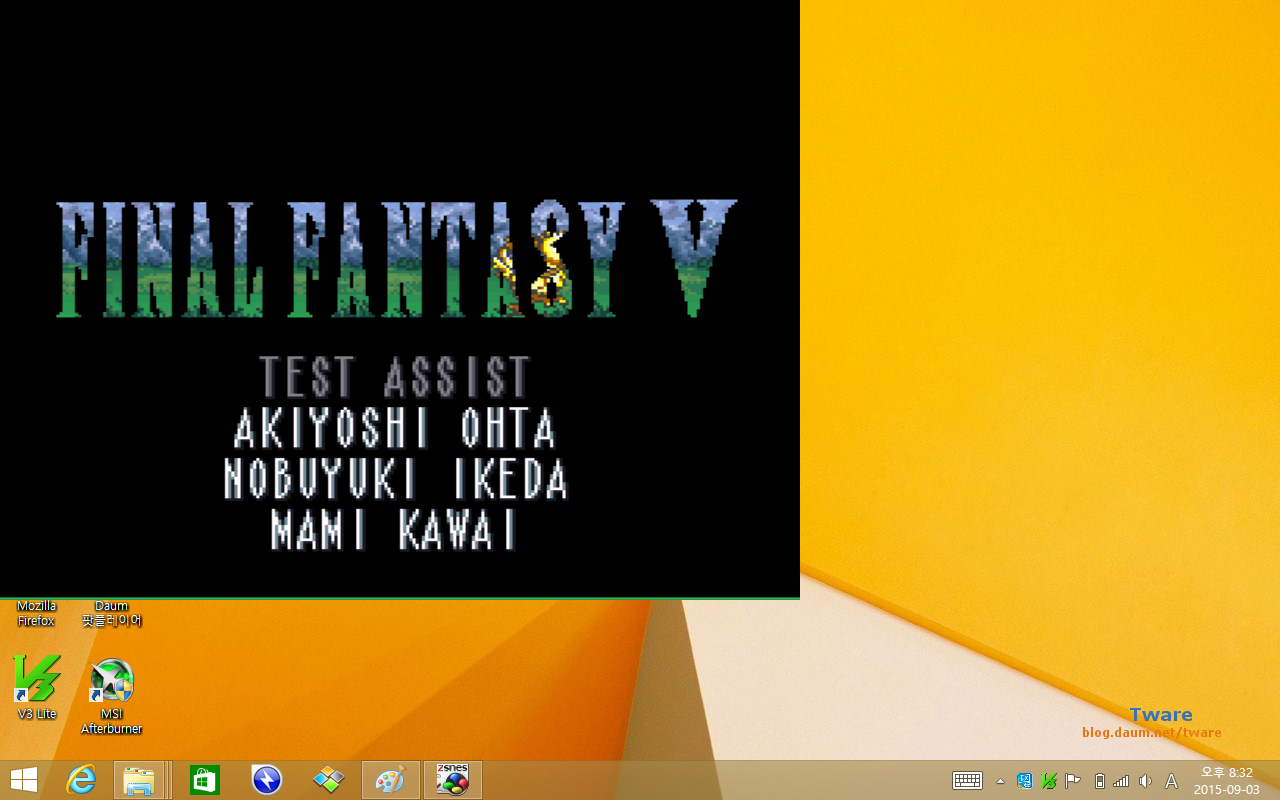The image size is (1280, 800).
Task: Open the Windows Start button
Action: point(24,780)
